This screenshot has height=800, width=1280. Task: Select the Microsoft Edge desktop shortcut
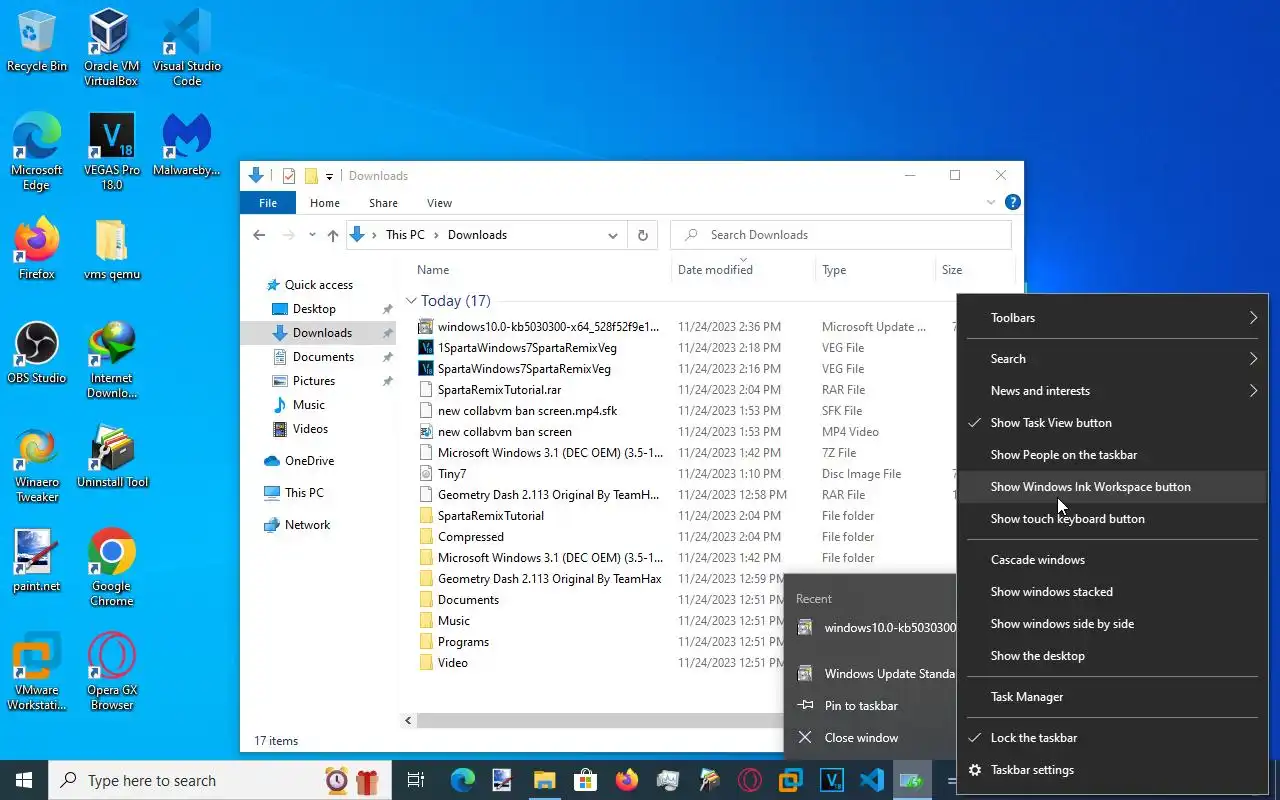37,152
